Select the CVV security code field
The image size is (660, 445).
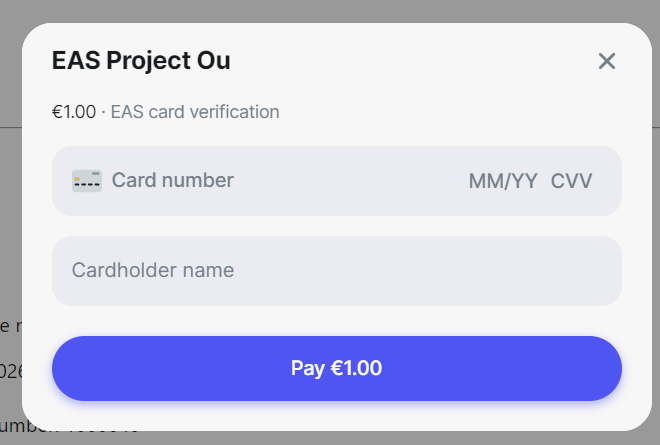[572, 181]
